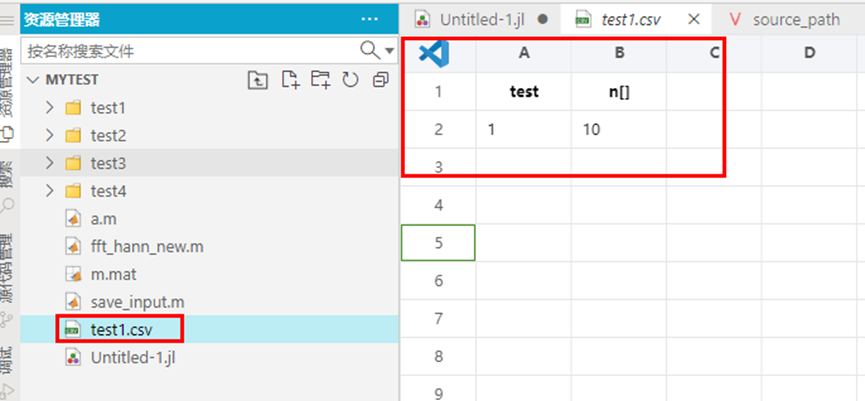865x401 pixels.
Task: Open the m.mat file
Action: [210, 274]
